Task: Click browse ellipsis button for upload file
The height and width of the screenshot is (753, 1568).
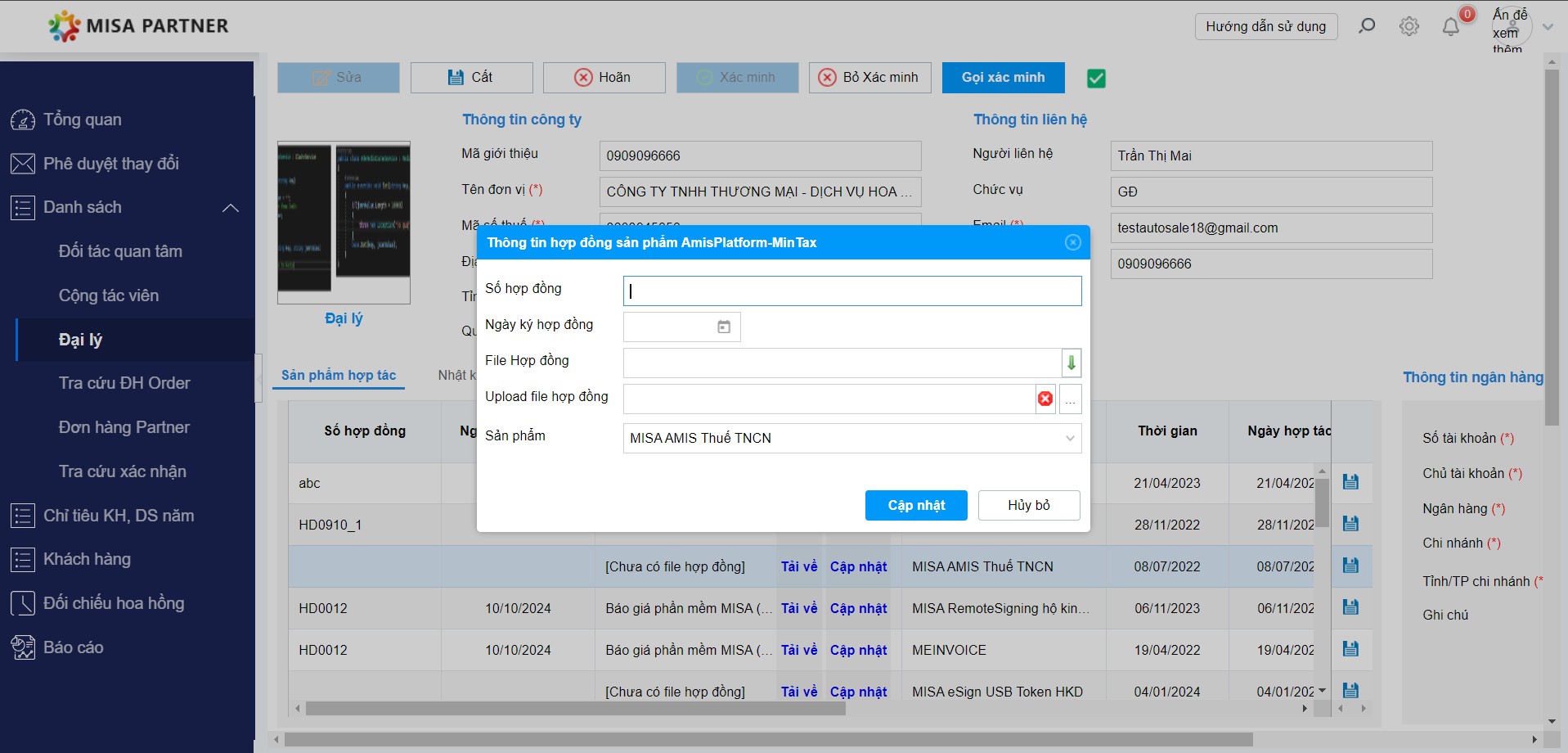Action: [x=1070, y=399]
